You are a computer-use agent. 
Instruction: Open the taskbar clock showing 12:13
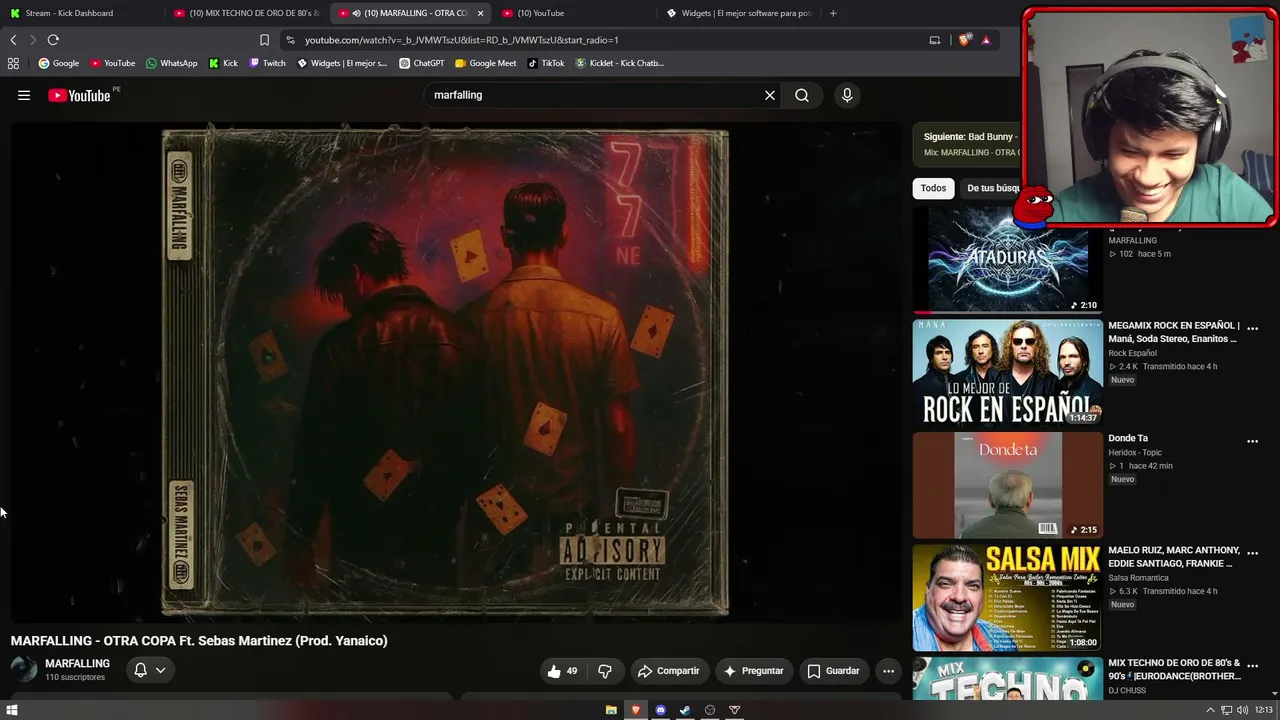1264,710
